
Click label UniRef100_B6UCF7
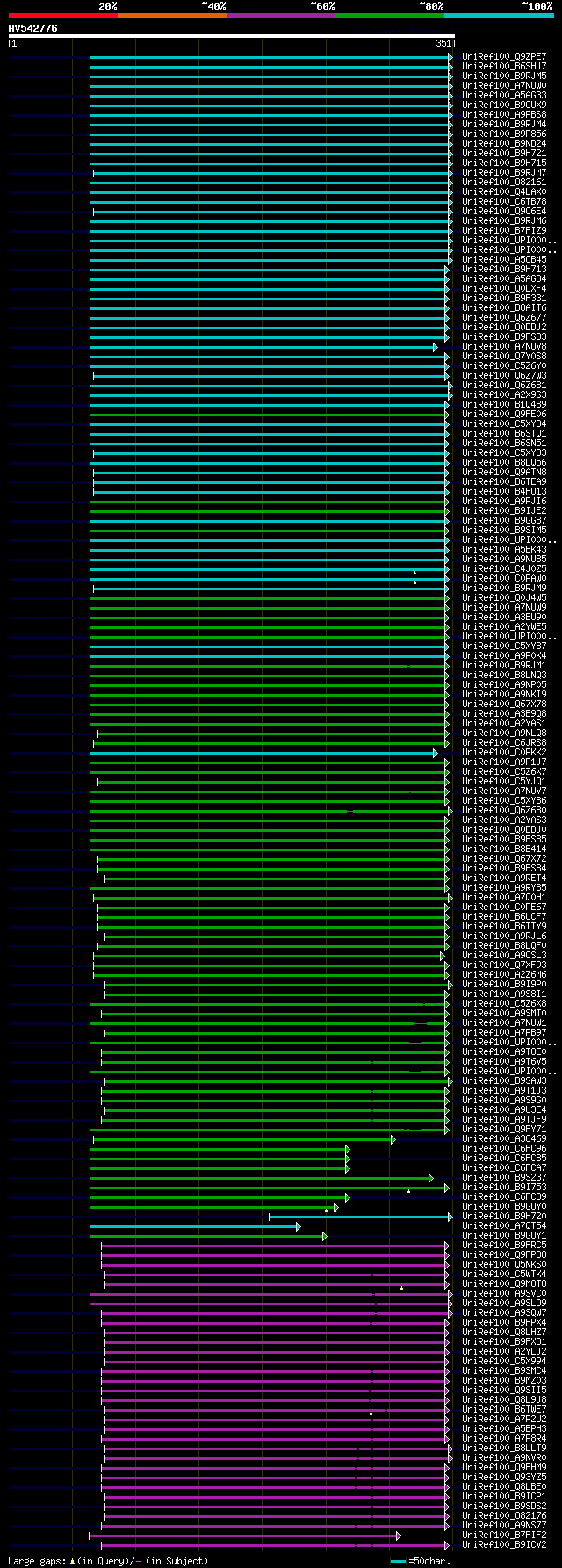coord(504,916)
